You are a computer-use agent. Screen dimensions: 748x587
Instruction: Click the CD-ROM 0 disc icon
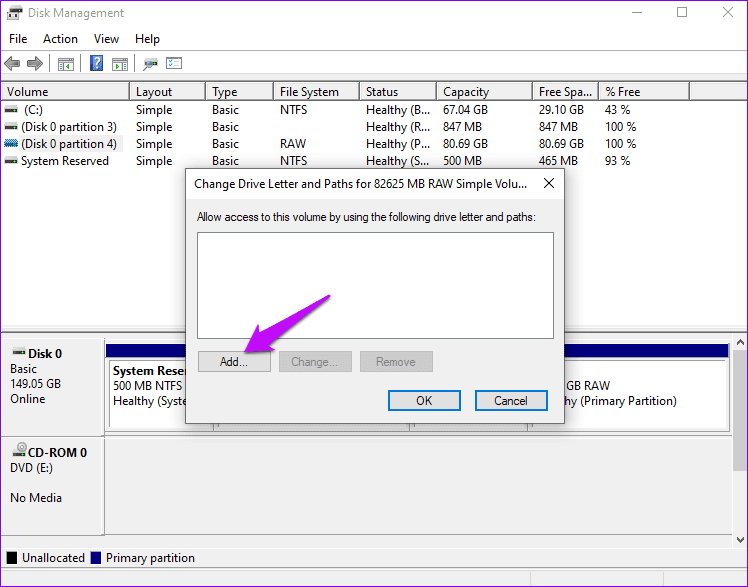(20, 450)
